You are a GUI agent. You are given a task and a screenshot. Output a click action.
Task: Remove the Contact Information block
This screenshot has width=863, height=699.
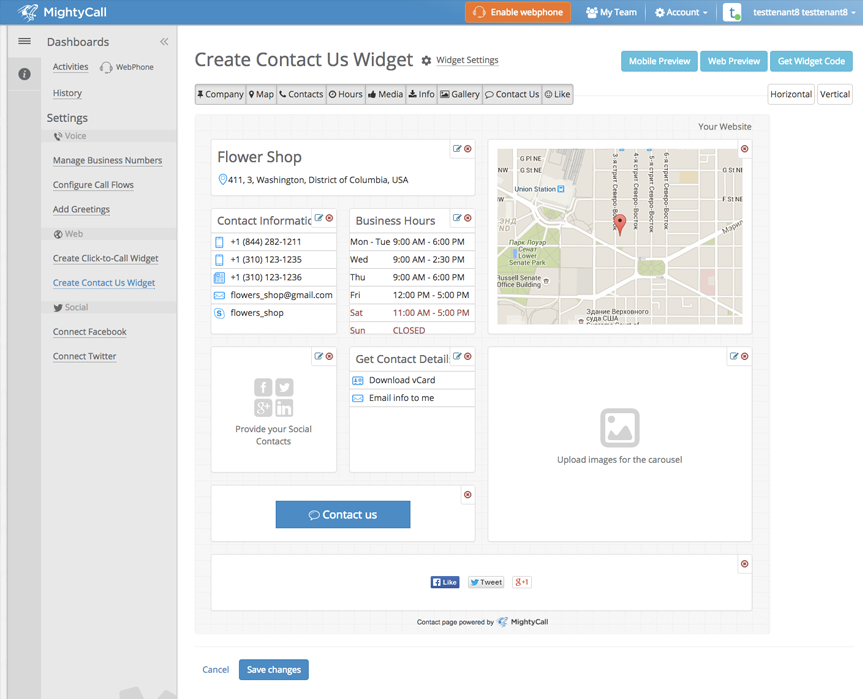[x=329, y=218]
